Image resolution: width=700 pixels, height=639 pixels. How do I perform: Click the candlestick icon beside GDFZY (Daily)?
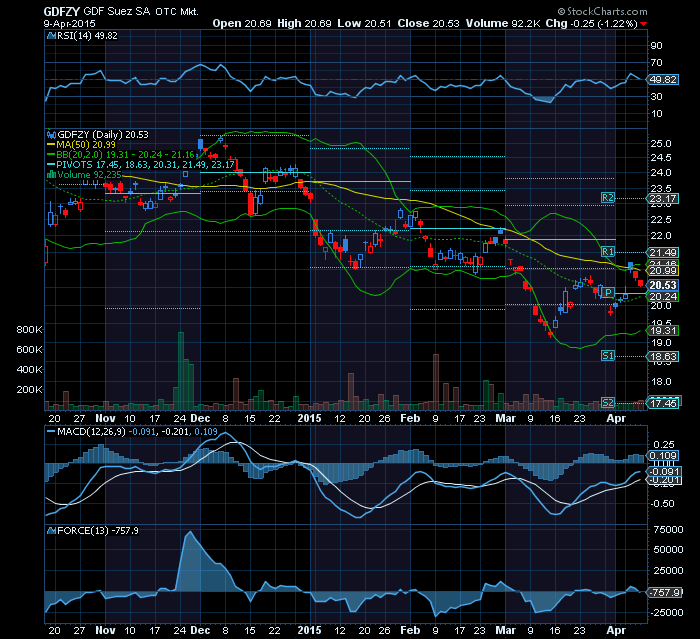coord(51,134)
